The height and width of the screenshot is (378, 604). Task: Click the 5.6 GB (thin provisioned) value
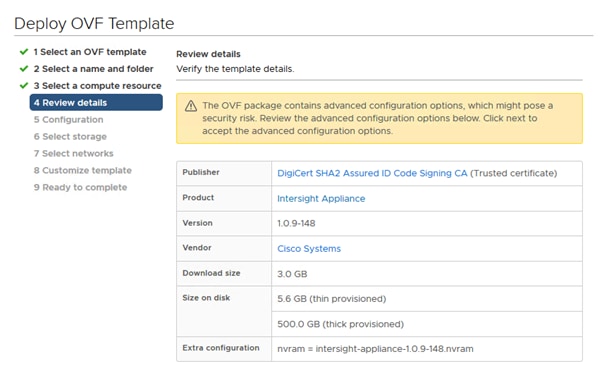[332, 299]
